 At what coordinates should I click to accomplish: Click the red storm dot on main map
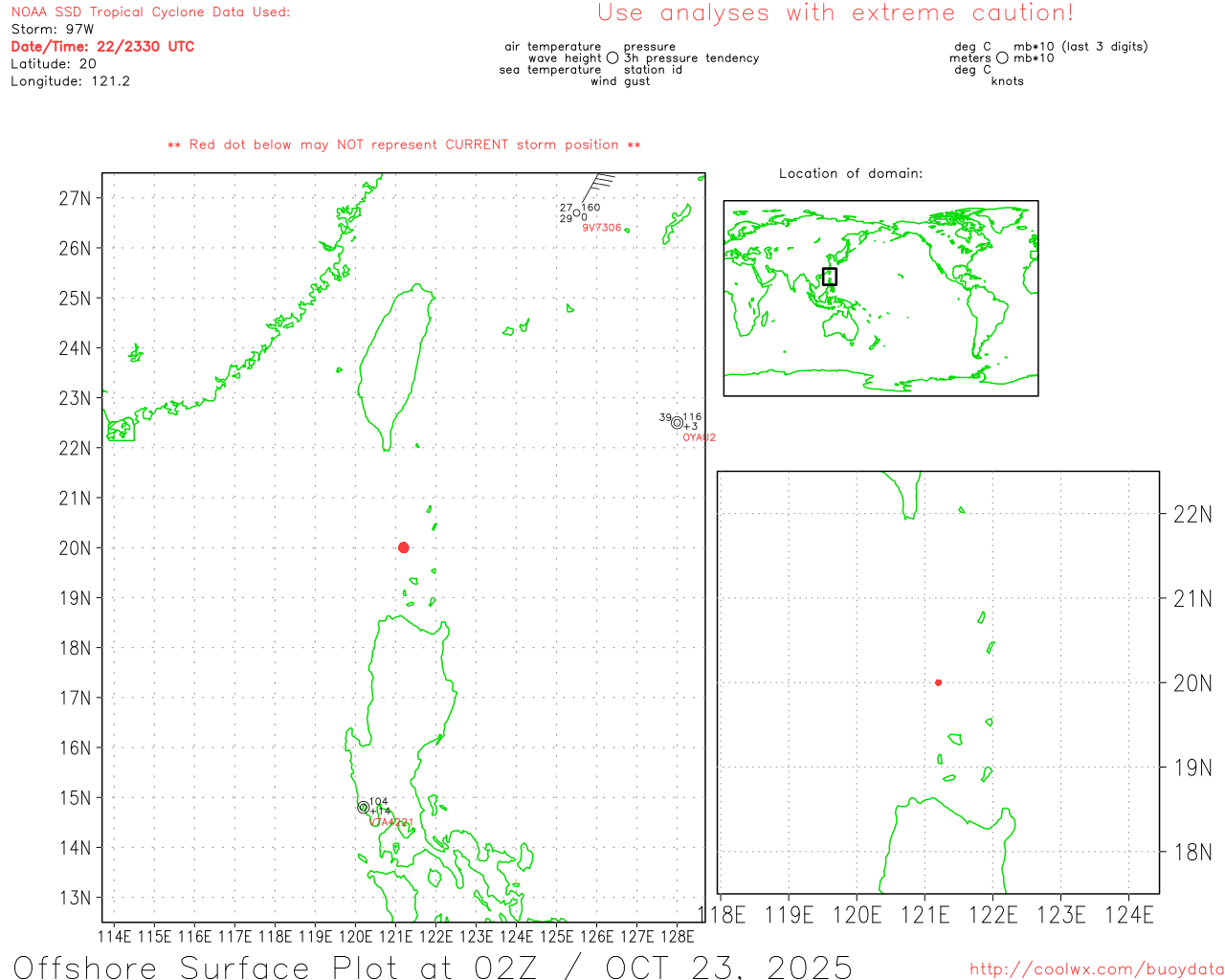[x=404, y=547]
